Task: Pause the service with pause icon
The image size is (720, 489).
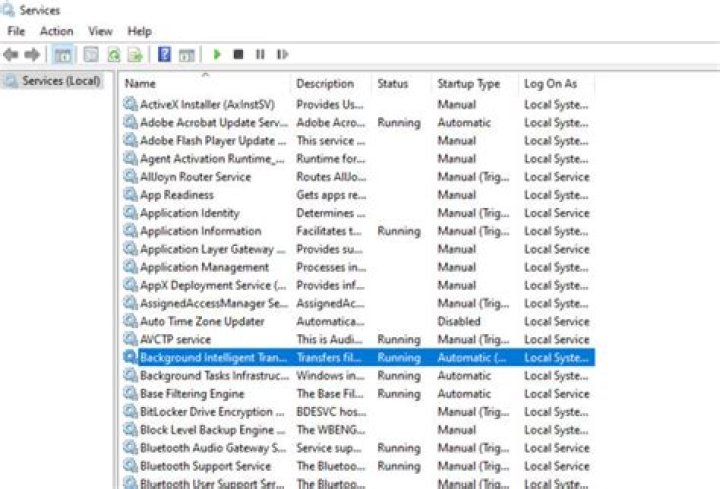Action: (260, 55)
